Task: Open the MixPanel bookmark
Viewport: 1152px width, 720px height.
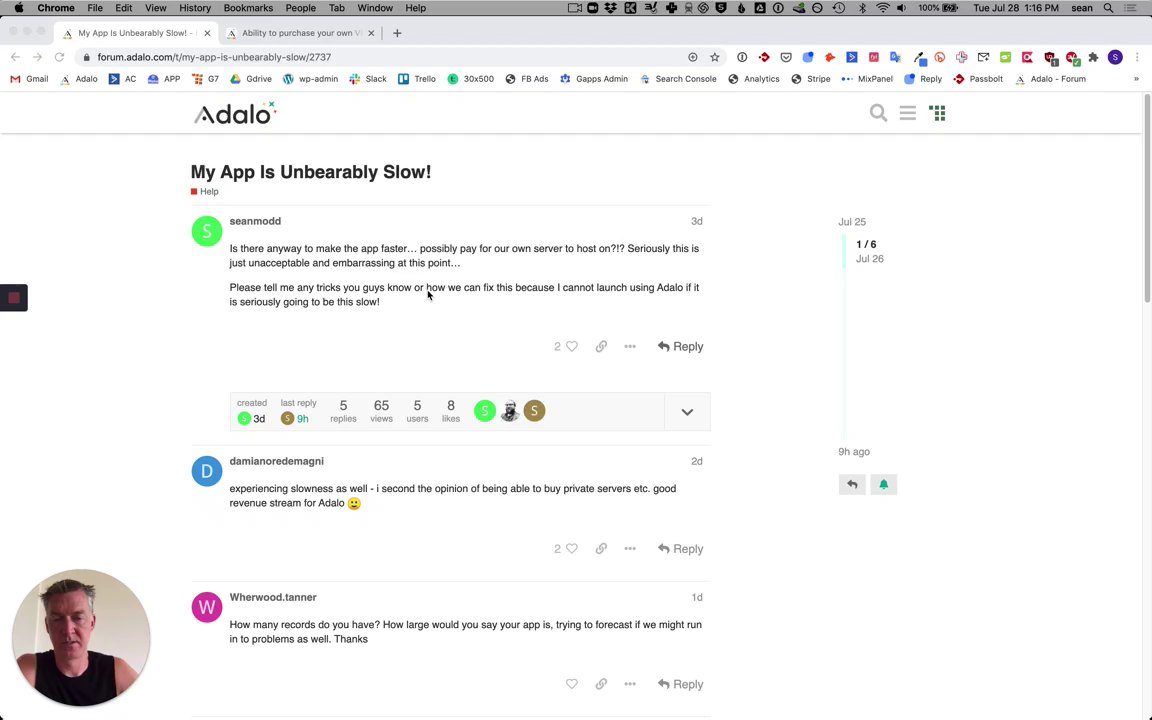Action: coord(867,79)
